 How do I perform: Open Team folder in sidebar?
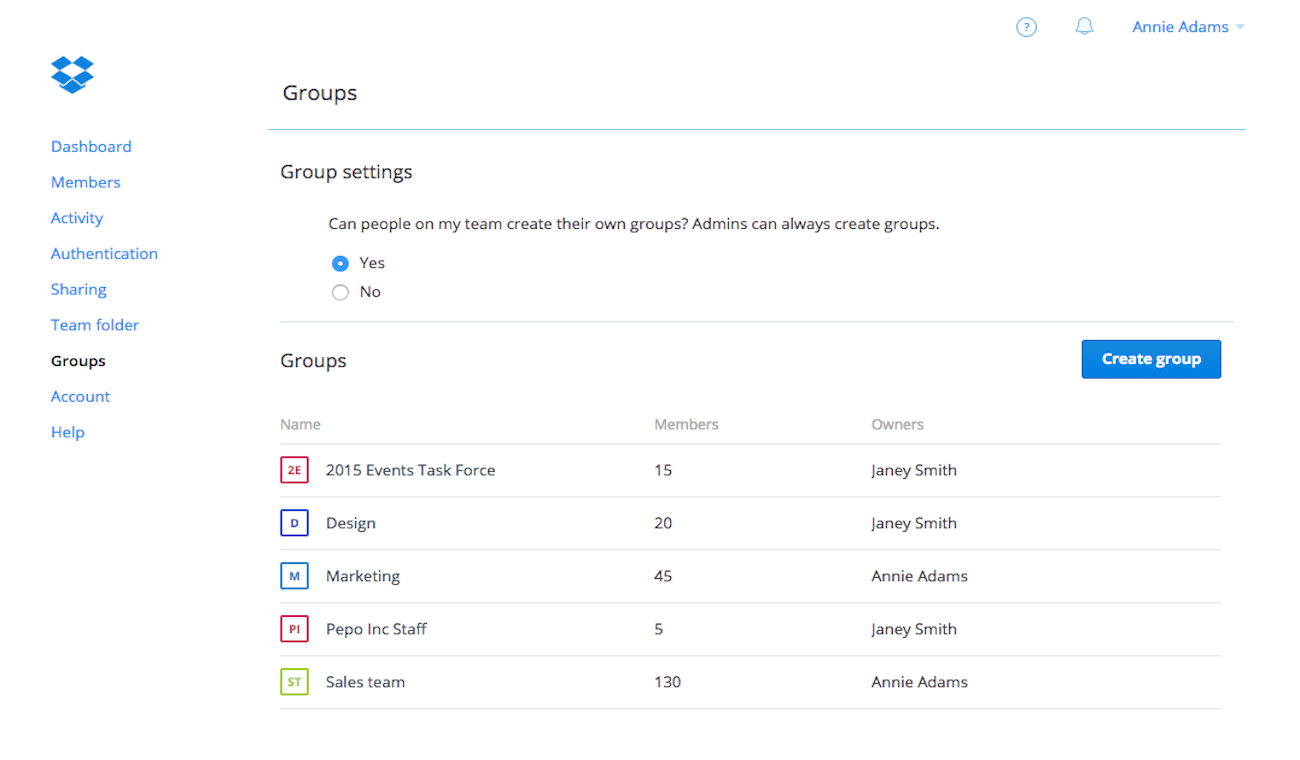pyautogui.click(x=95, y=325)
